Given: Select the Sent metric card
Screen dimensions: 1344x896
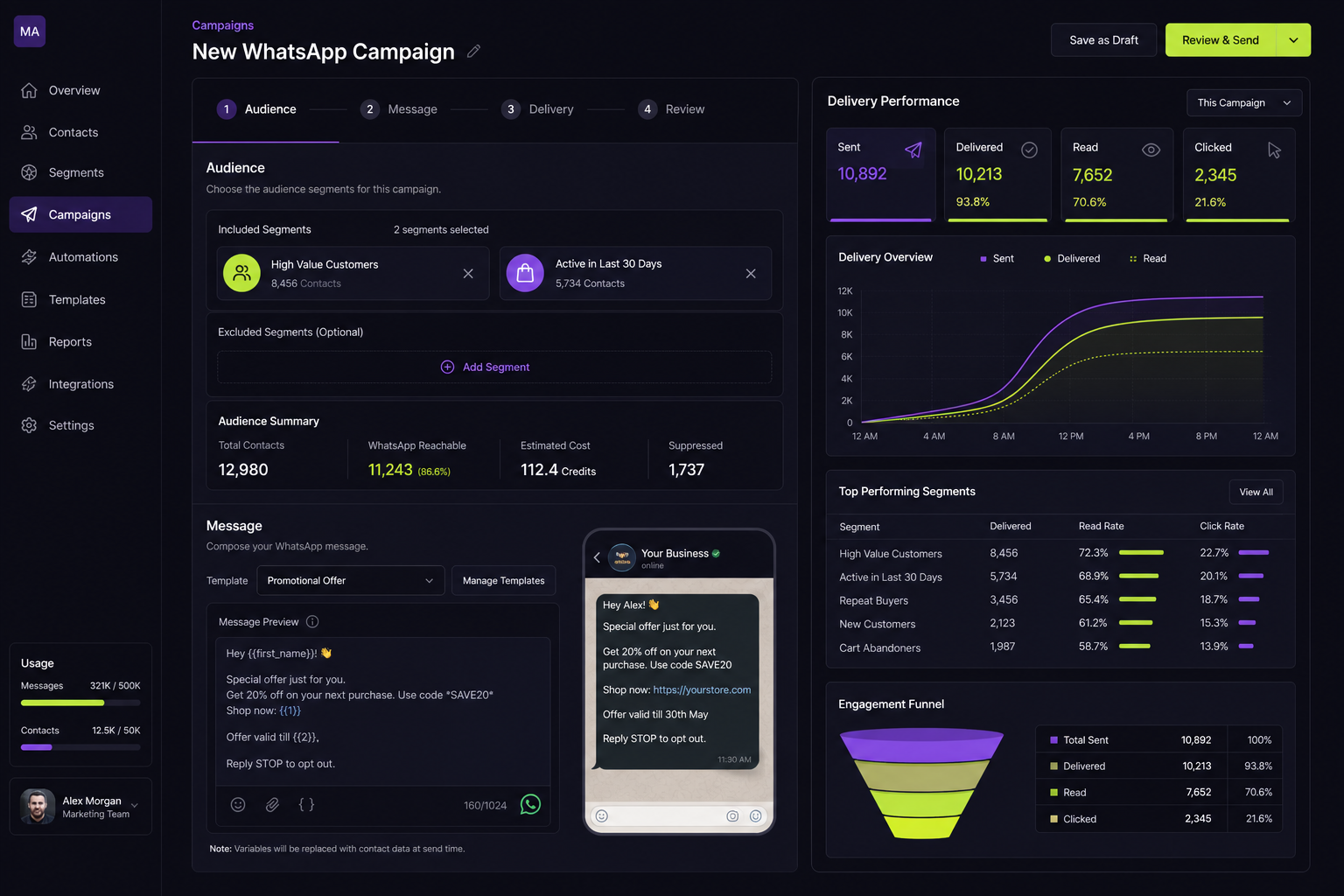Looking at the screenshot, I should click(x=881, y=175).
